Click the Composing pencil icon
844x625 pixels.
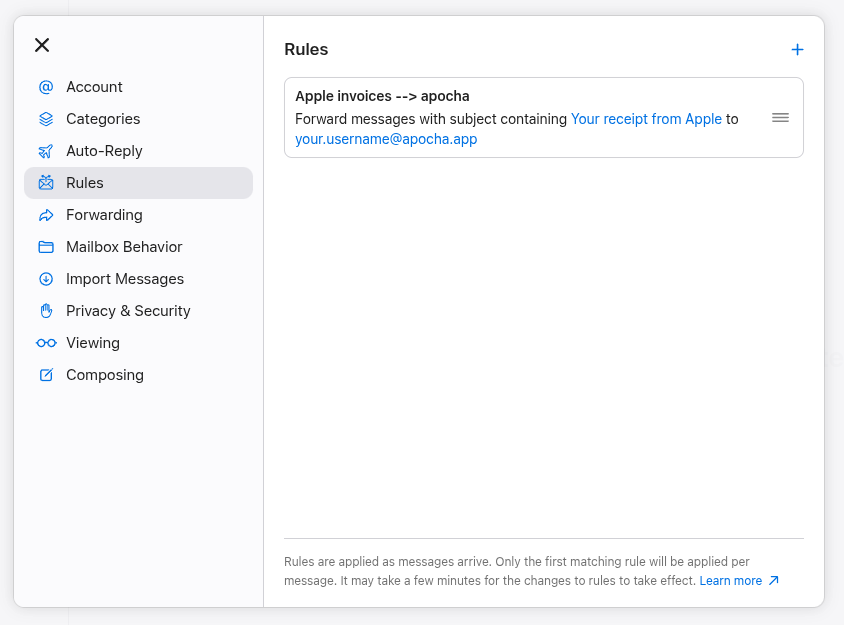tap(46, 375)
